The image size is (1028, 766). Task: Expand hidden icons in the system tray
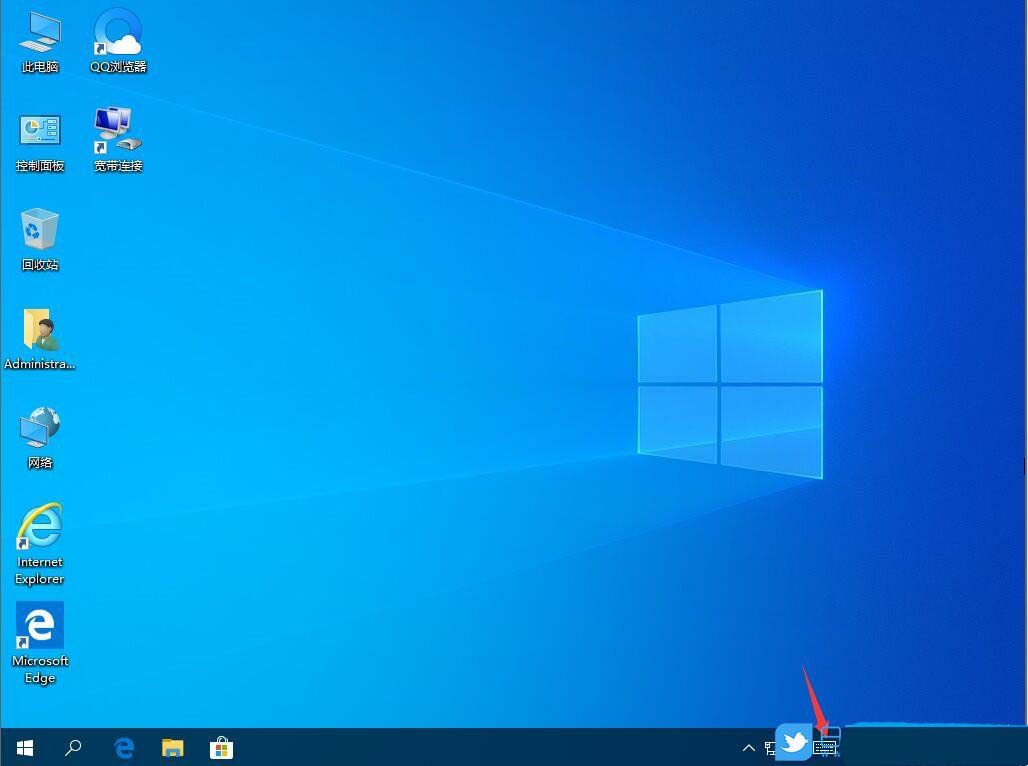click(x=749, y=747)
